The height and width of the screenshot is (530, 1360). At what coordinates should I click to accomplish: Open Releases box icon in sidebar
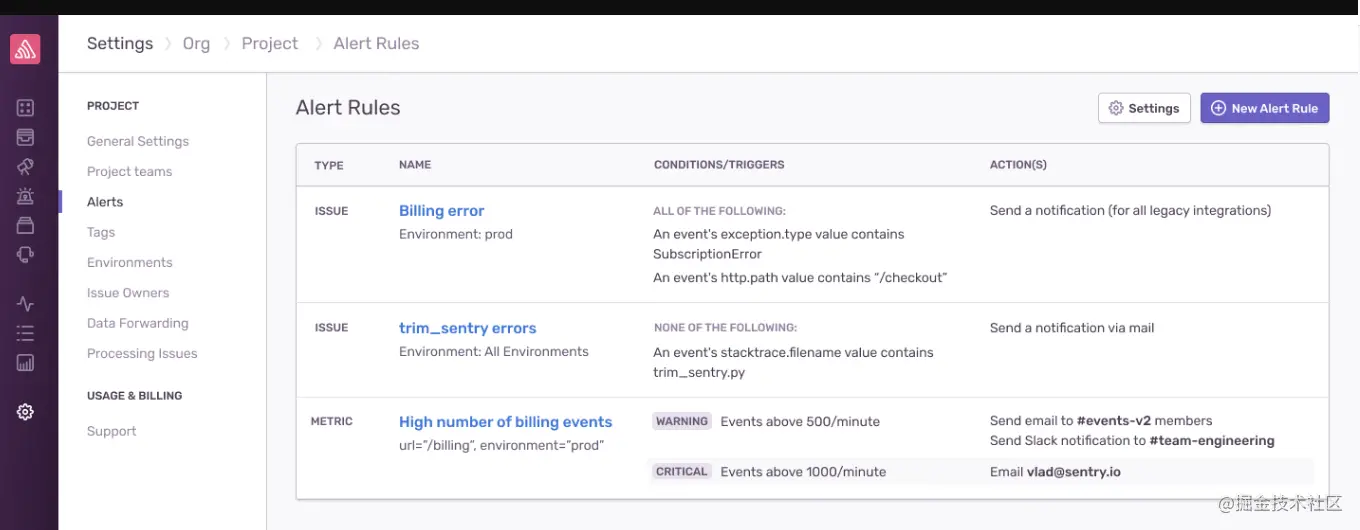(26, 225)
